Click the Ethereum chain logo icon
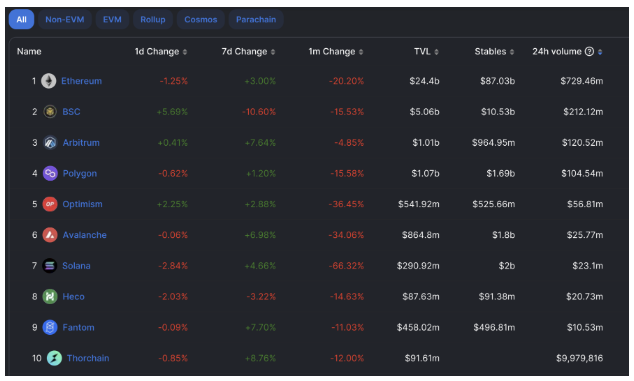The width and height of the screenshot is (634, 381). [49, 81]
